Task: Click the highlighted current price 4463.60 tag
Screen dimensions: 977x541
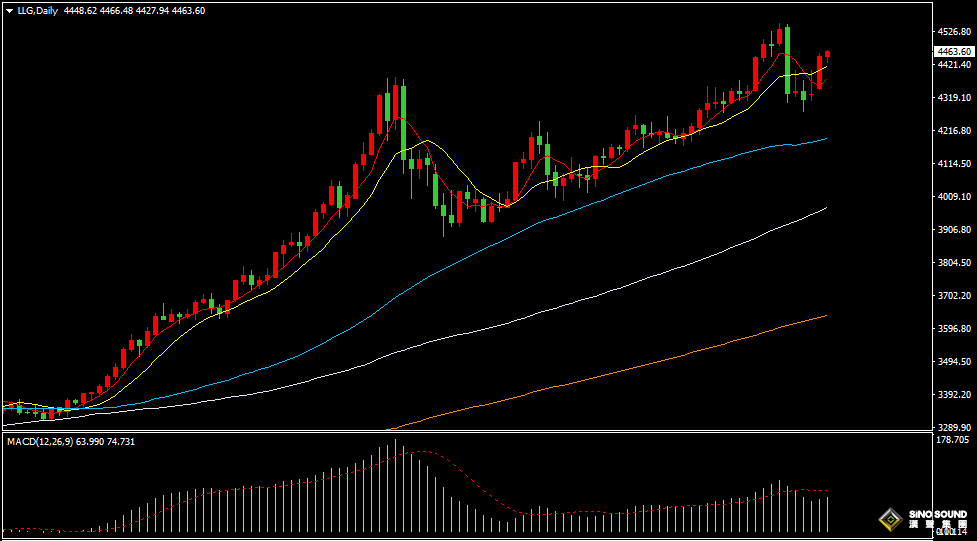Action: click(953, 51)
